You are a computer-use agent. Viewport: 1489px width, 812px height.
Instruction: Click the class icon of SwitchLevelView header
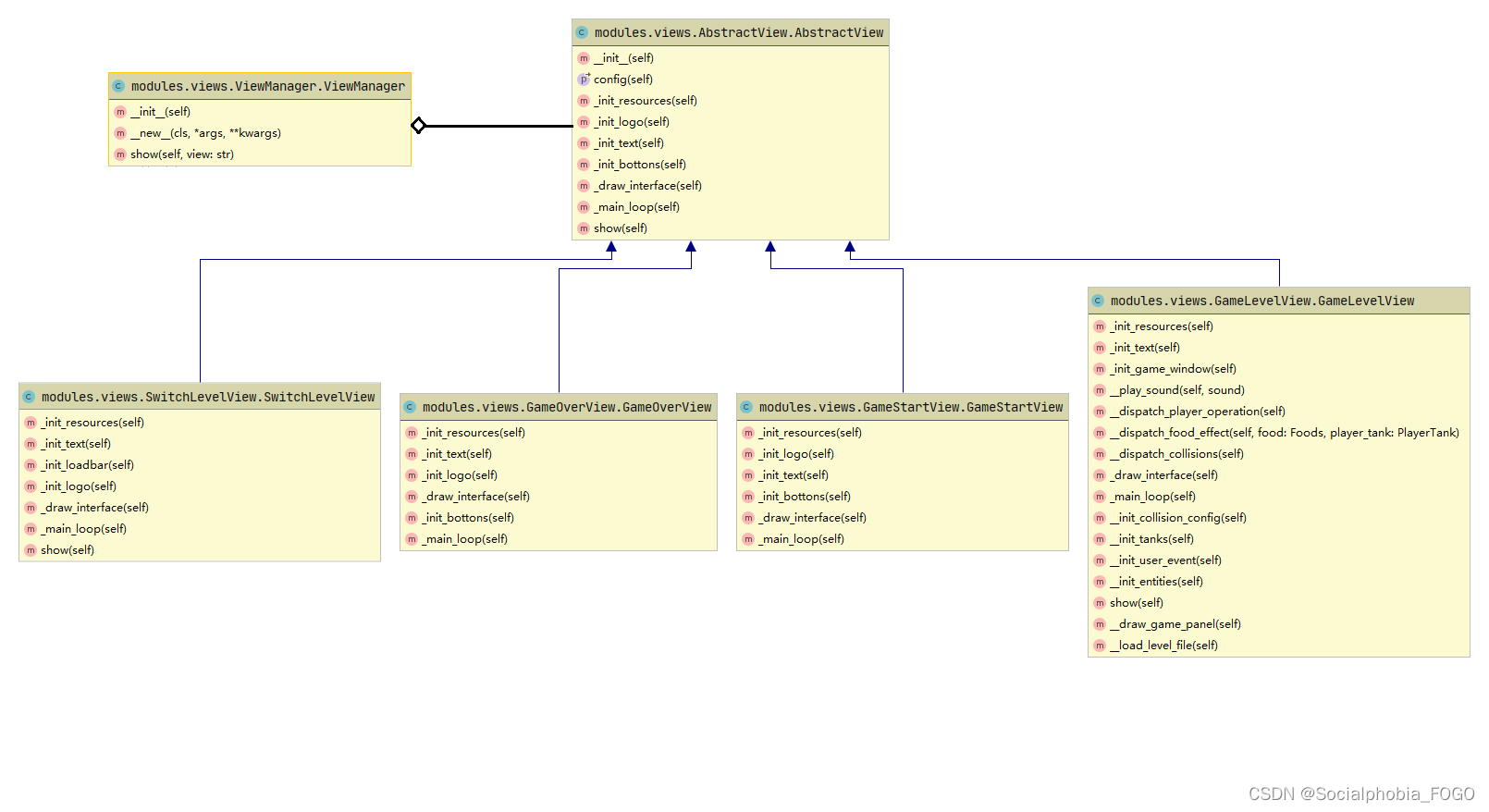coord(29,397)
